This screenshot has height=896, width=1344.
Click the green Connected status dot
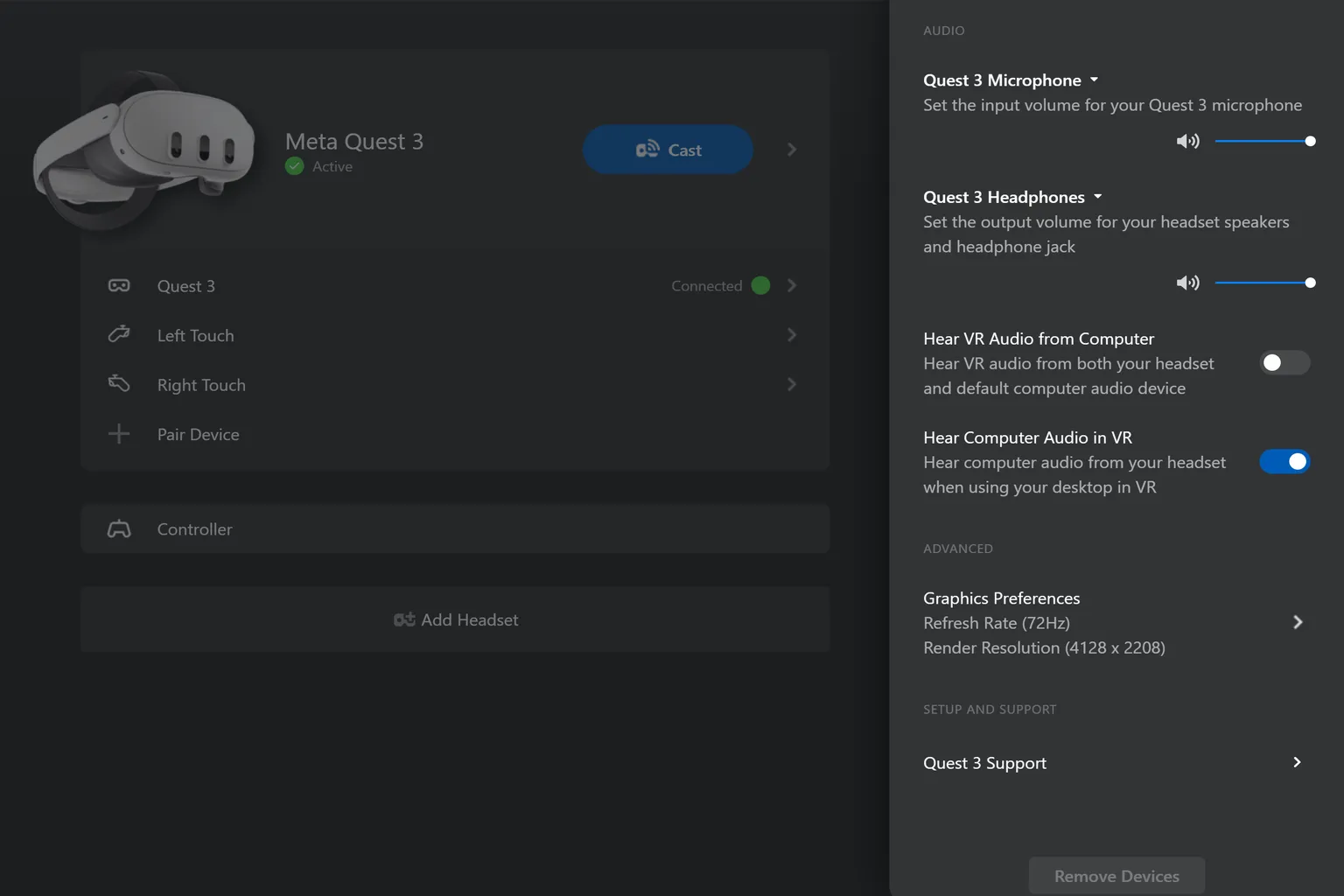(760, 285)
